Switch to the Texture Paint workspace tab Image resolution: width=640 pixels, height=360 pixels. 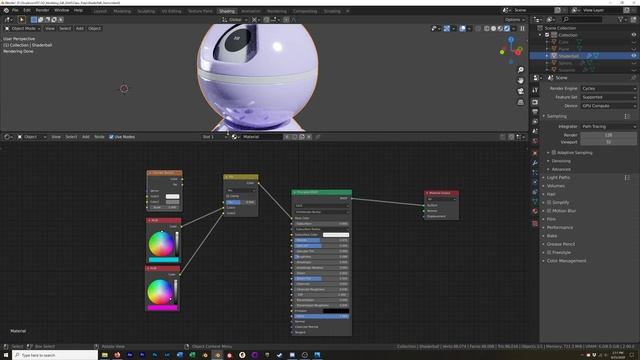[200, 11]
